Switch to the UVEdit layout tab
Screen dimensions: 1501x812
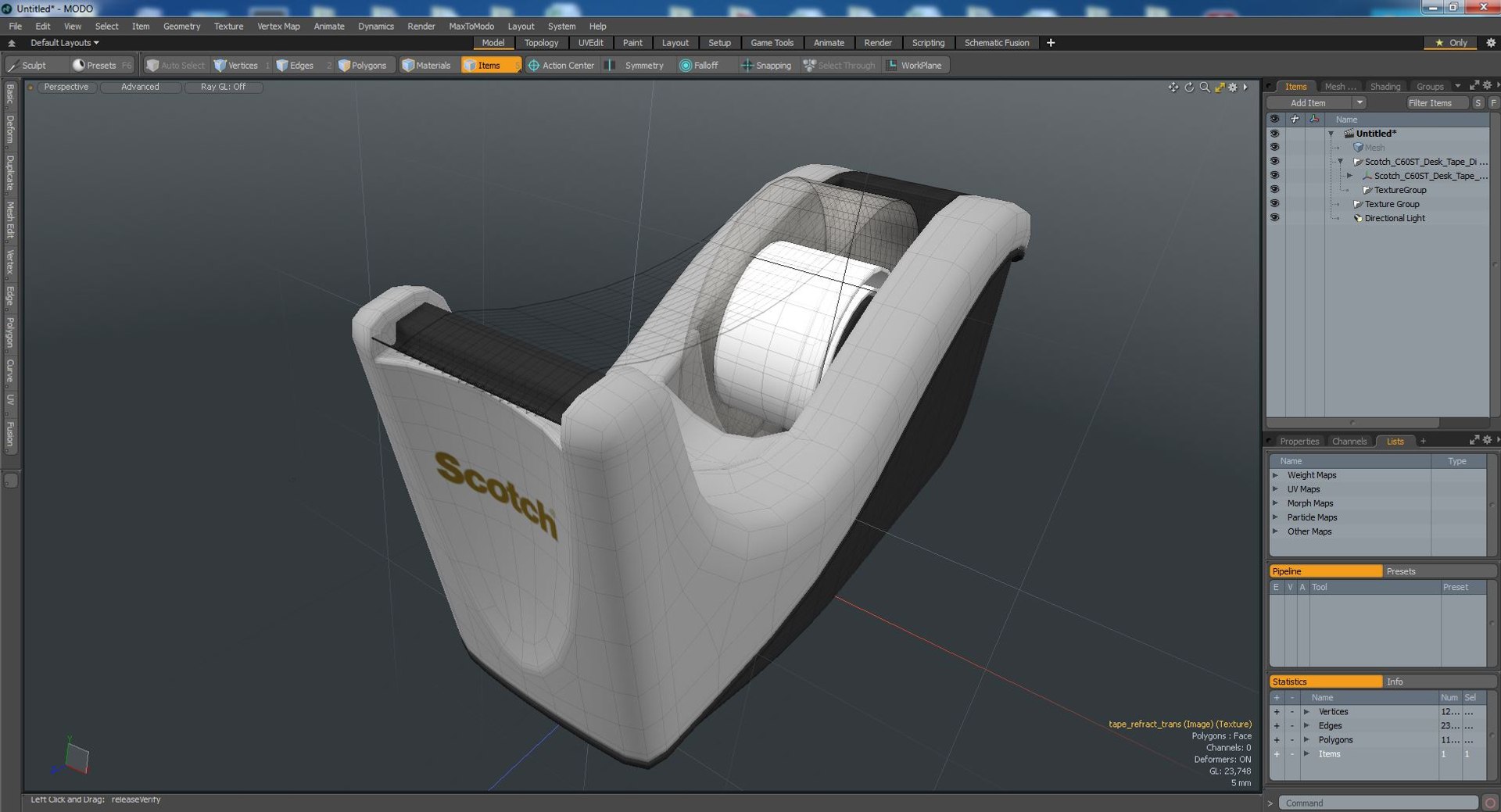click(590, 43)
